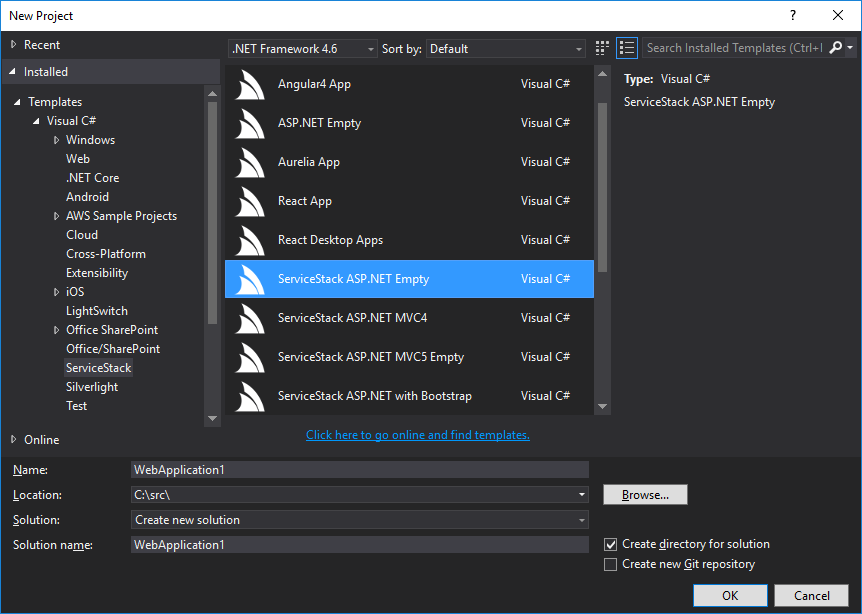Select the Silverlight category
The height and width of the screenshot is (614, 862).
tap(92, 387)
